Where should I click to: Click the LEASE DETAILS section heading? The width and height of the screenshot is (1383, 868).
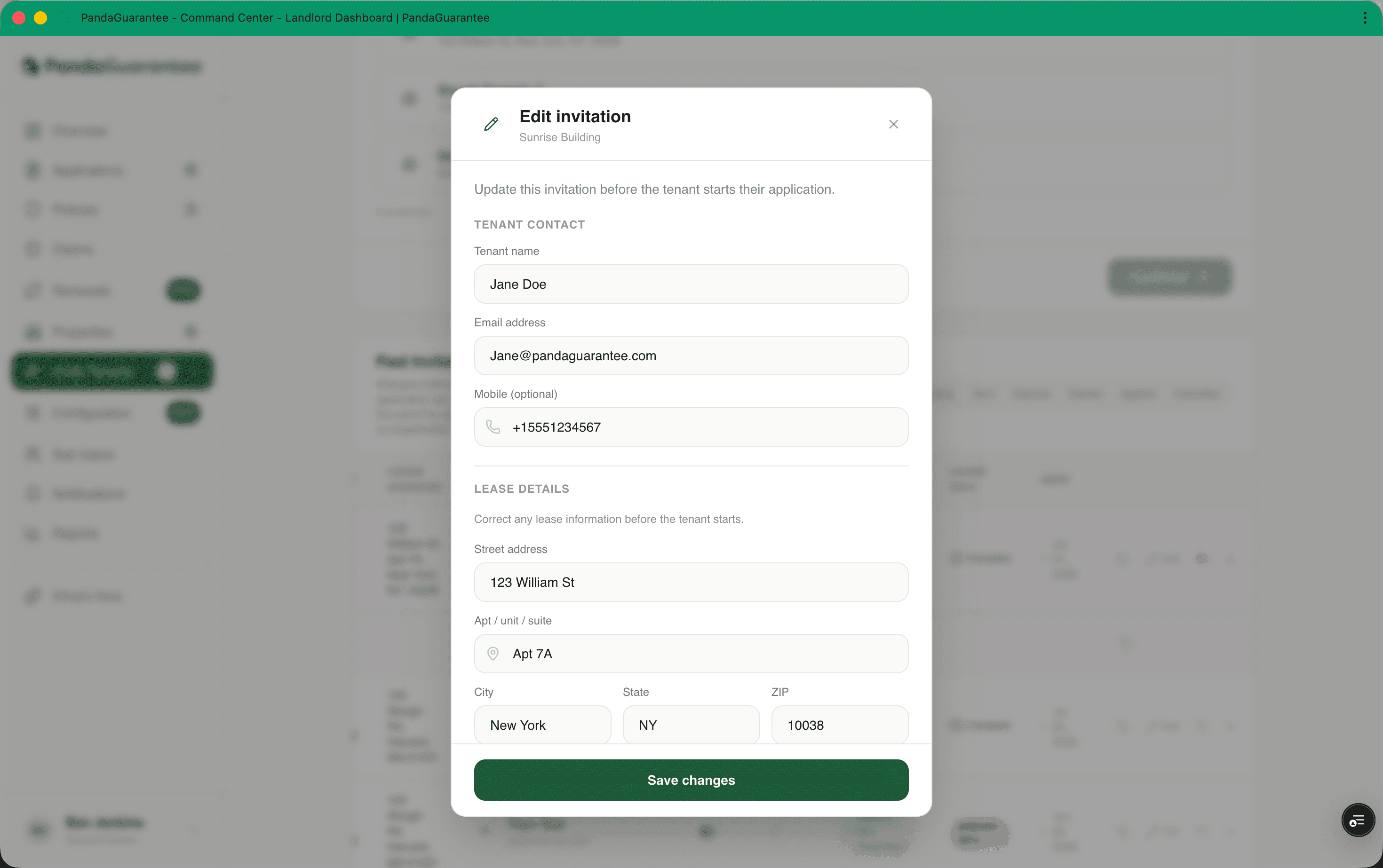(x=522, y=489)
